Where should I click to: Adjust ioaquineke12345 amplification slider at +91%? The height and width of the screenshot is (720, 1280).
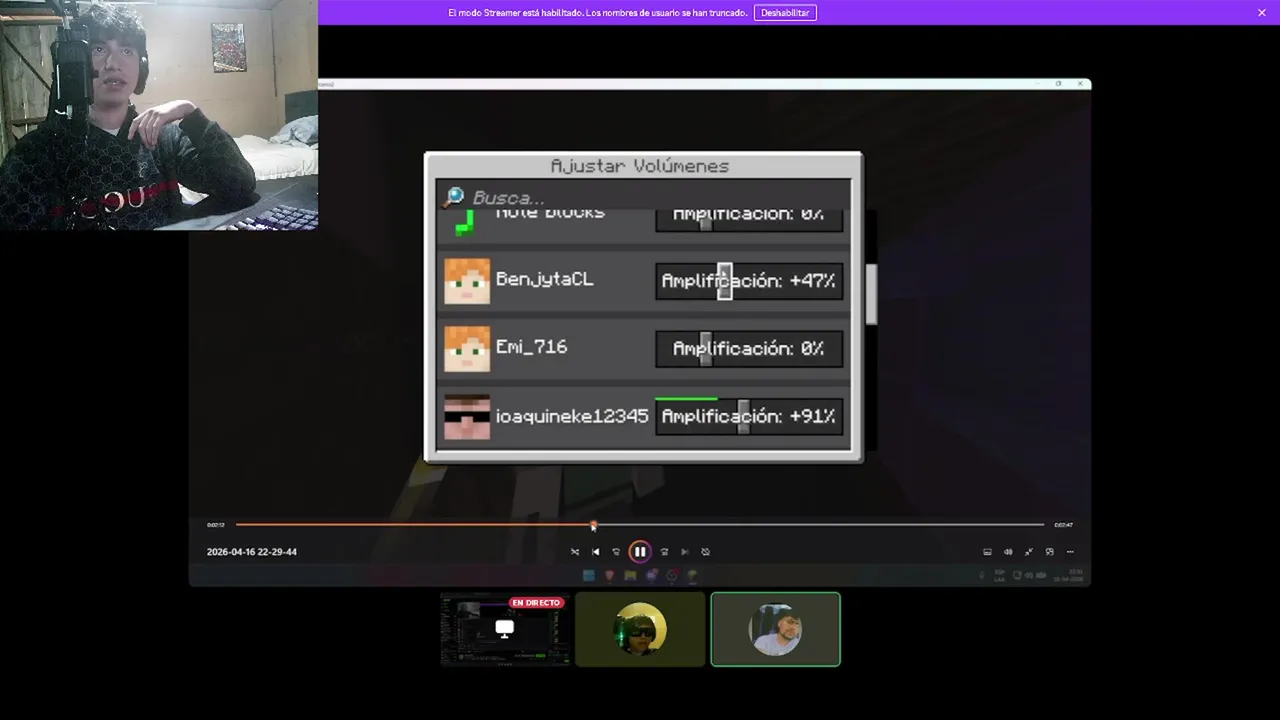point(749,416)
